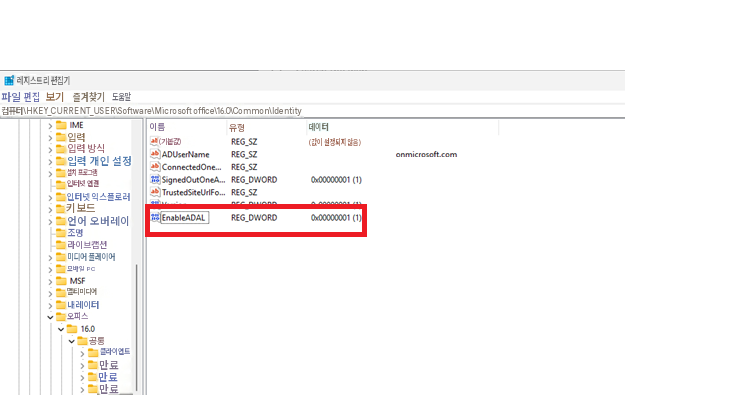This screenshot has height=395, width=750.
Task: Click the folder icon of 공통 key
Action: 82,340
